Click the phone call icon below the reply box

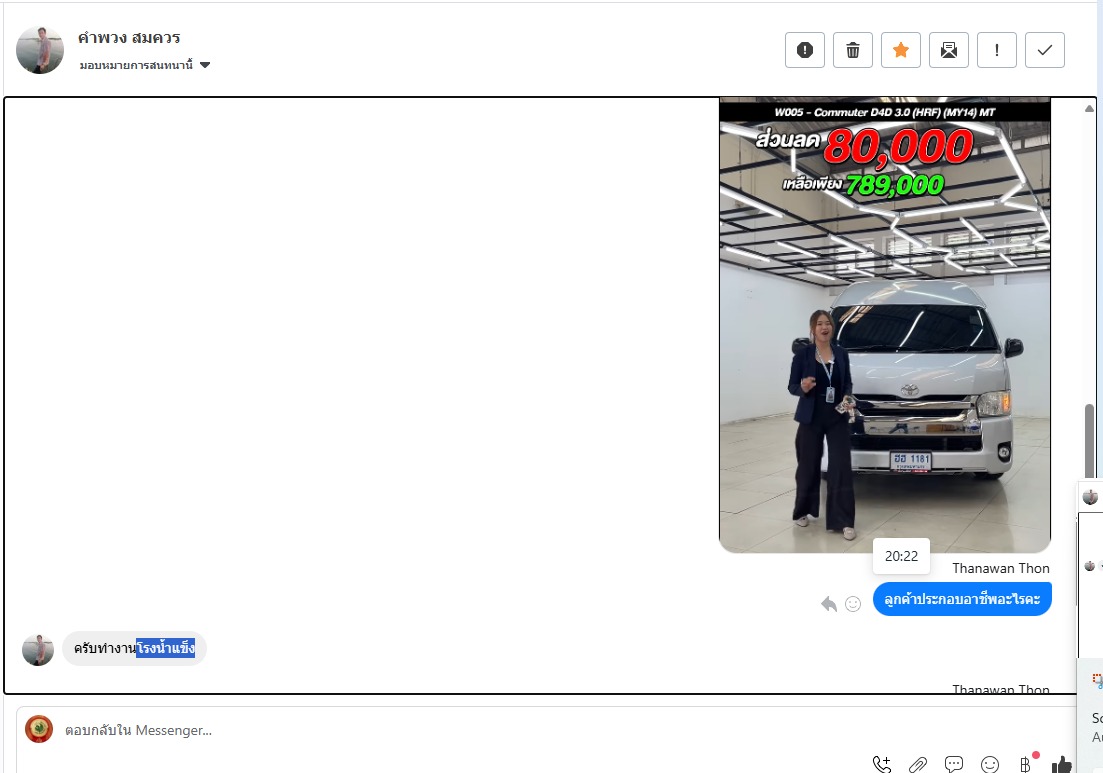click(881, 764)
